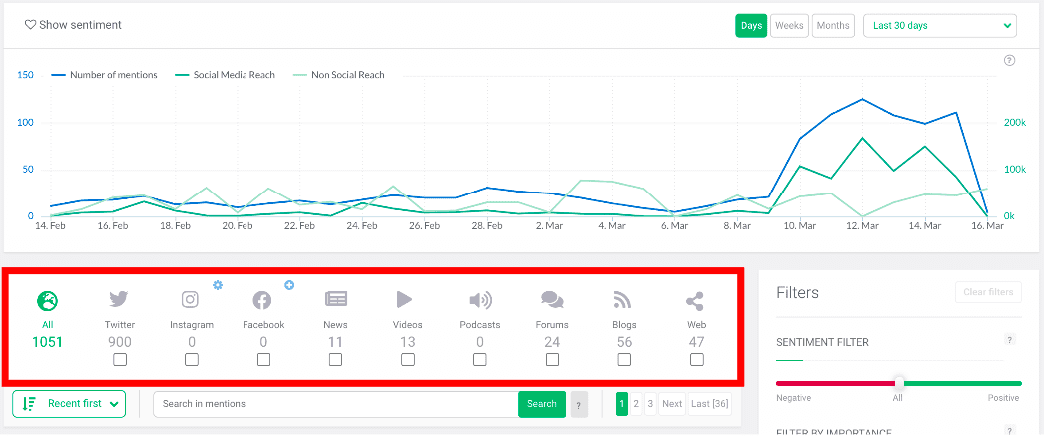The width and height of the screenshot is (1044, 438).
Task: Click the Instagram camera icon
Action: (x=190, y=300)
